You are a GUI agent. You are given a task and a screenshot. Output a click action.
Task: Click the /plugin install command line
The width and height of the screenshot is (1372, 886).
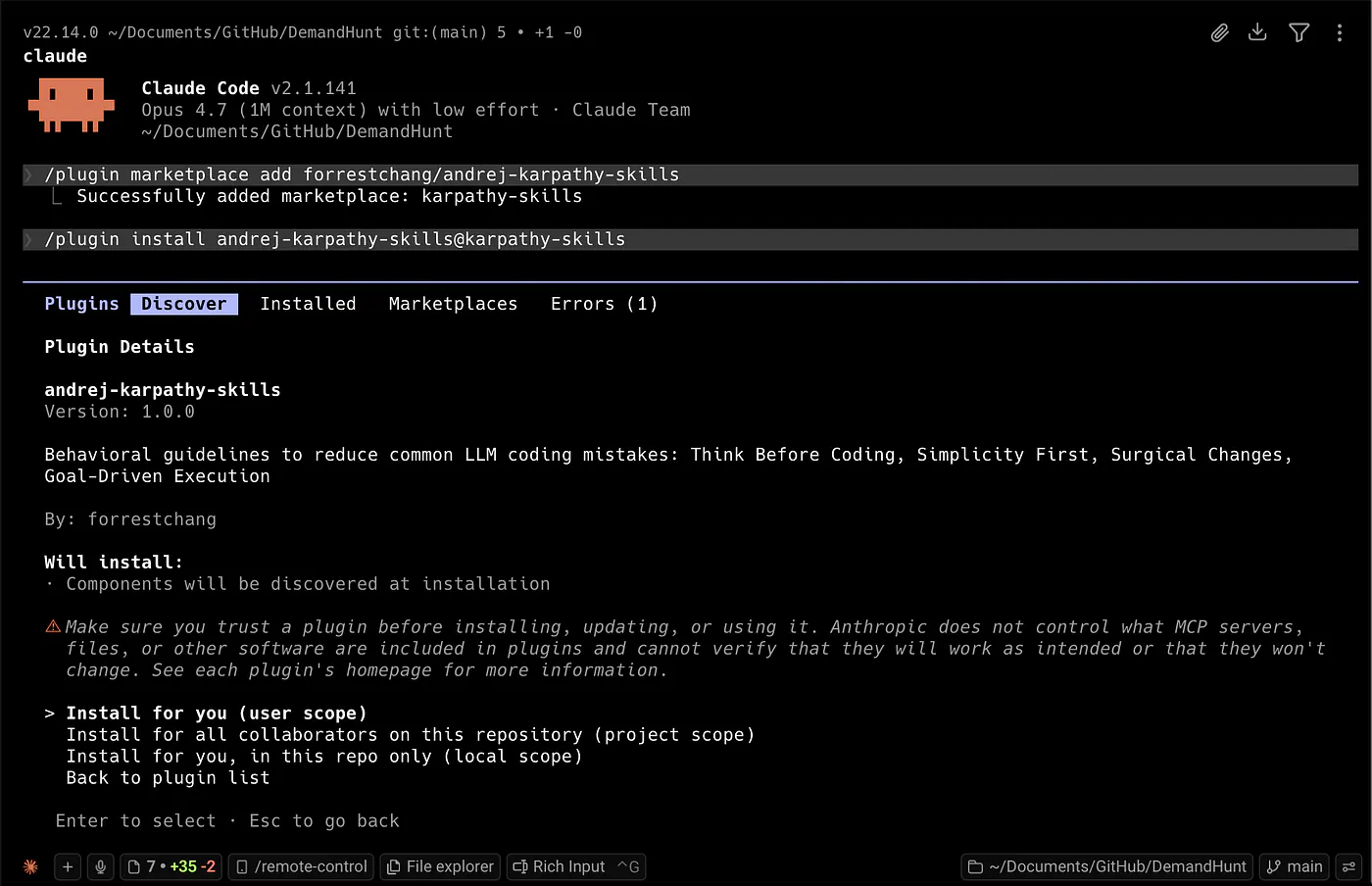click(x=690, y=239)
